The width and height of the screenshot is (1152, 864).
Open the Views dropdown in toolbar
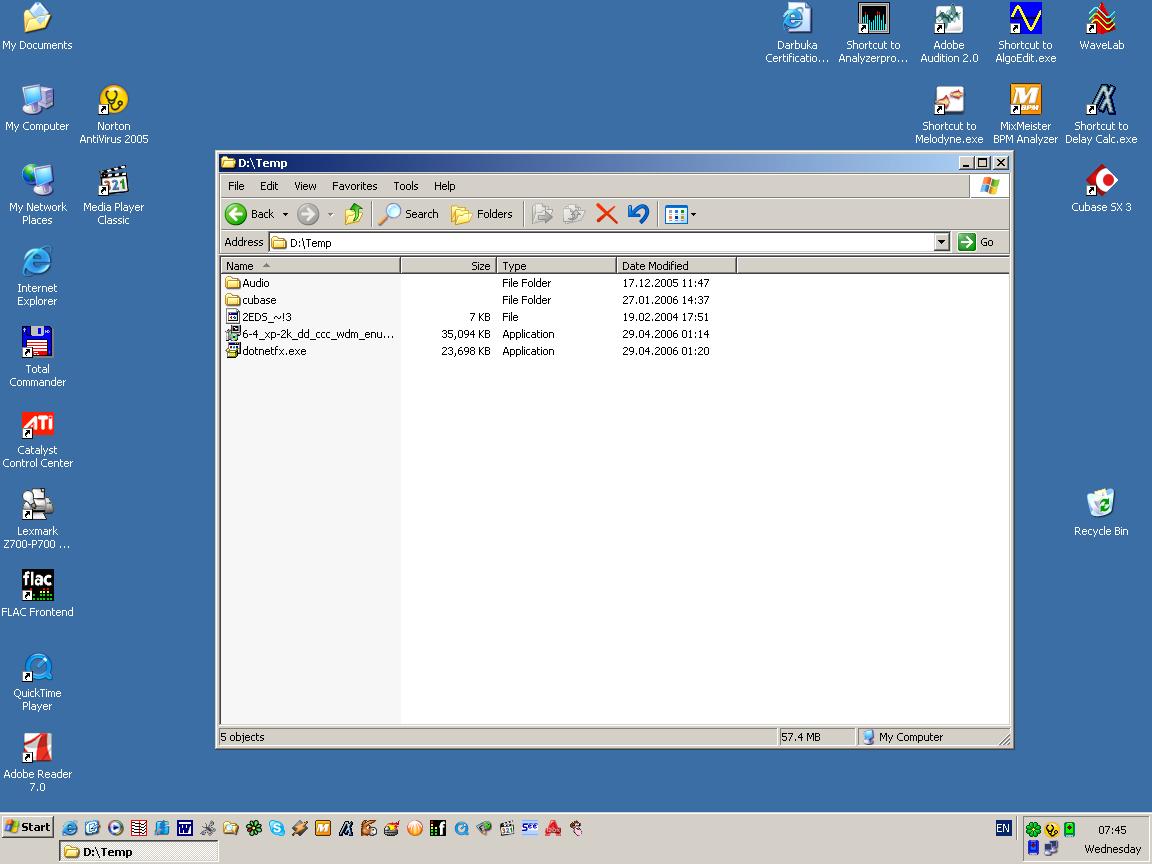coord(681,214)
